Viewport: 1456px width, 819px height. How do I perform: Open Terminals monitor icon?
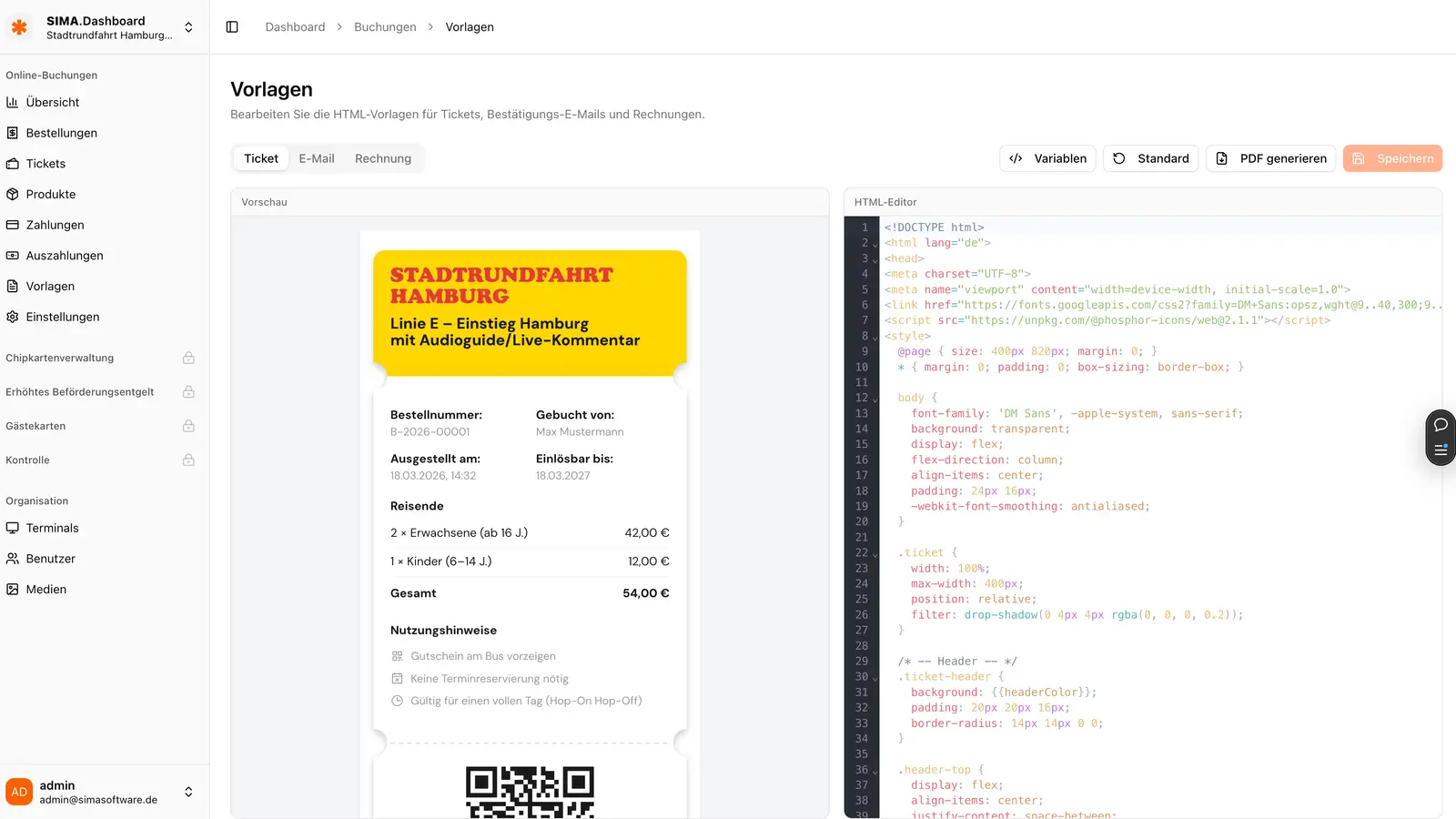(13, 528)
